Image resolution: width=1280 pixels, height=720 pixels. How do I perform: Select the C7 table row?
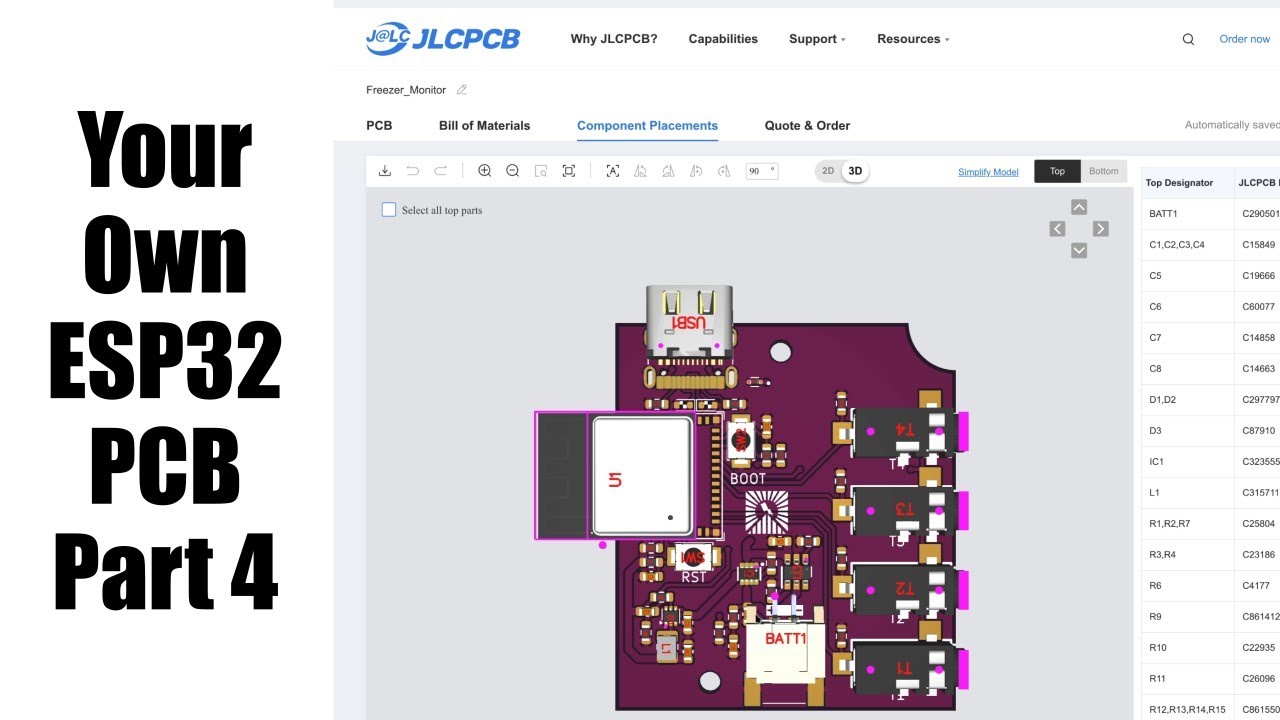[1211, 338]
